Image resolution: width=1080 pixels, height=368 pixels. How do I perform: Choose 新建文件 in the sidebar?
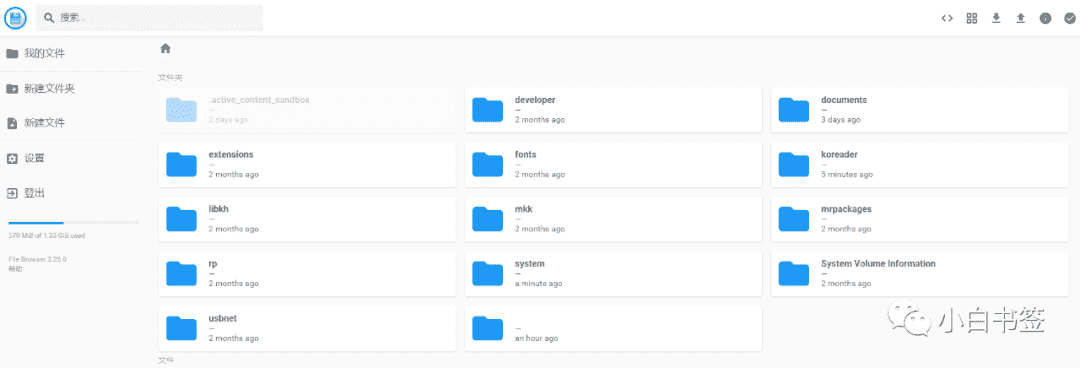coord(70,123)
